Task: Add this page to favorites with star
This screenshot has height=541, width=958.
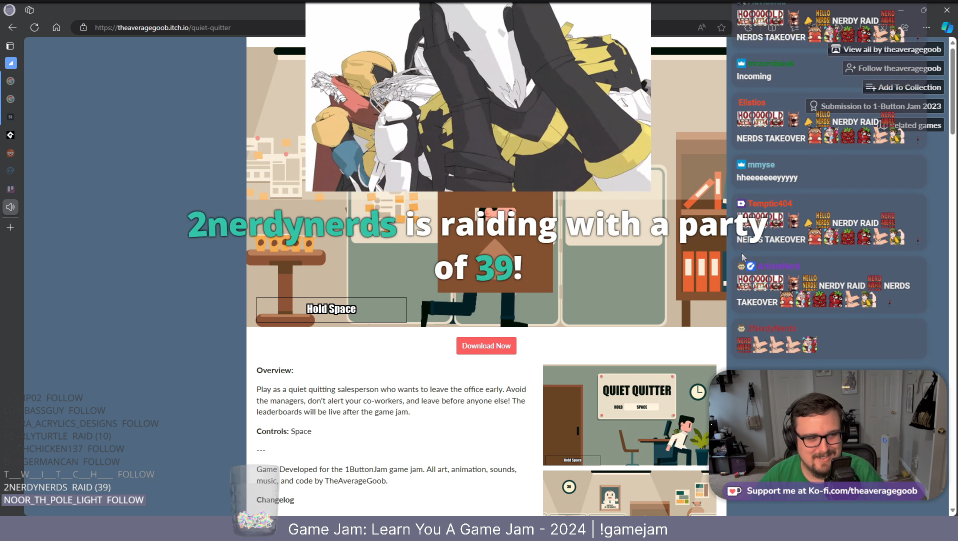Action: click(x=722, y=28)
